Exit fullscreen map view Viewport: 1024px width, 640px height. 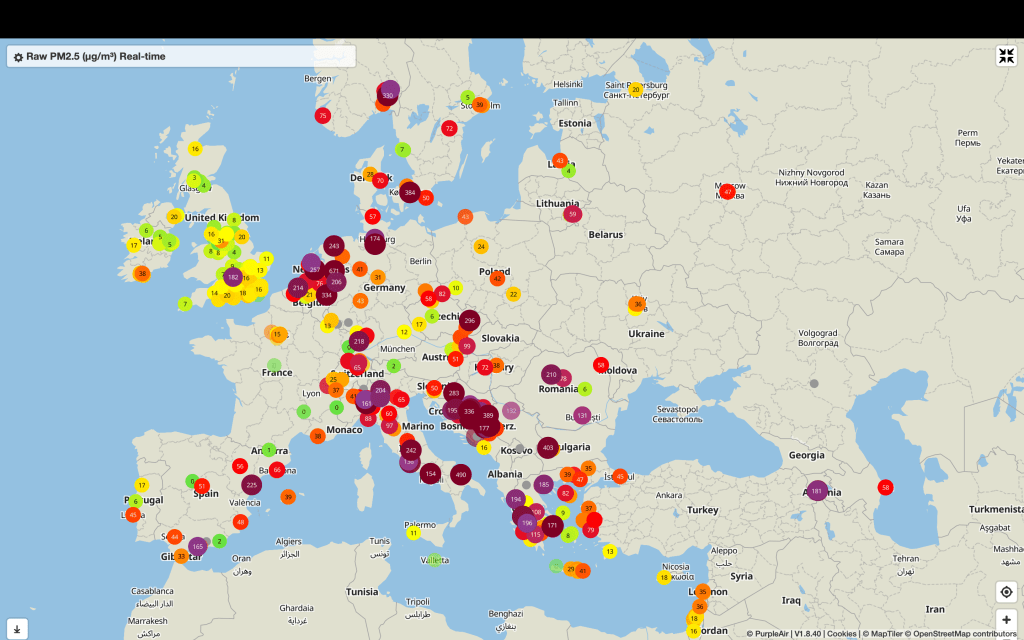pos(1006,56)
